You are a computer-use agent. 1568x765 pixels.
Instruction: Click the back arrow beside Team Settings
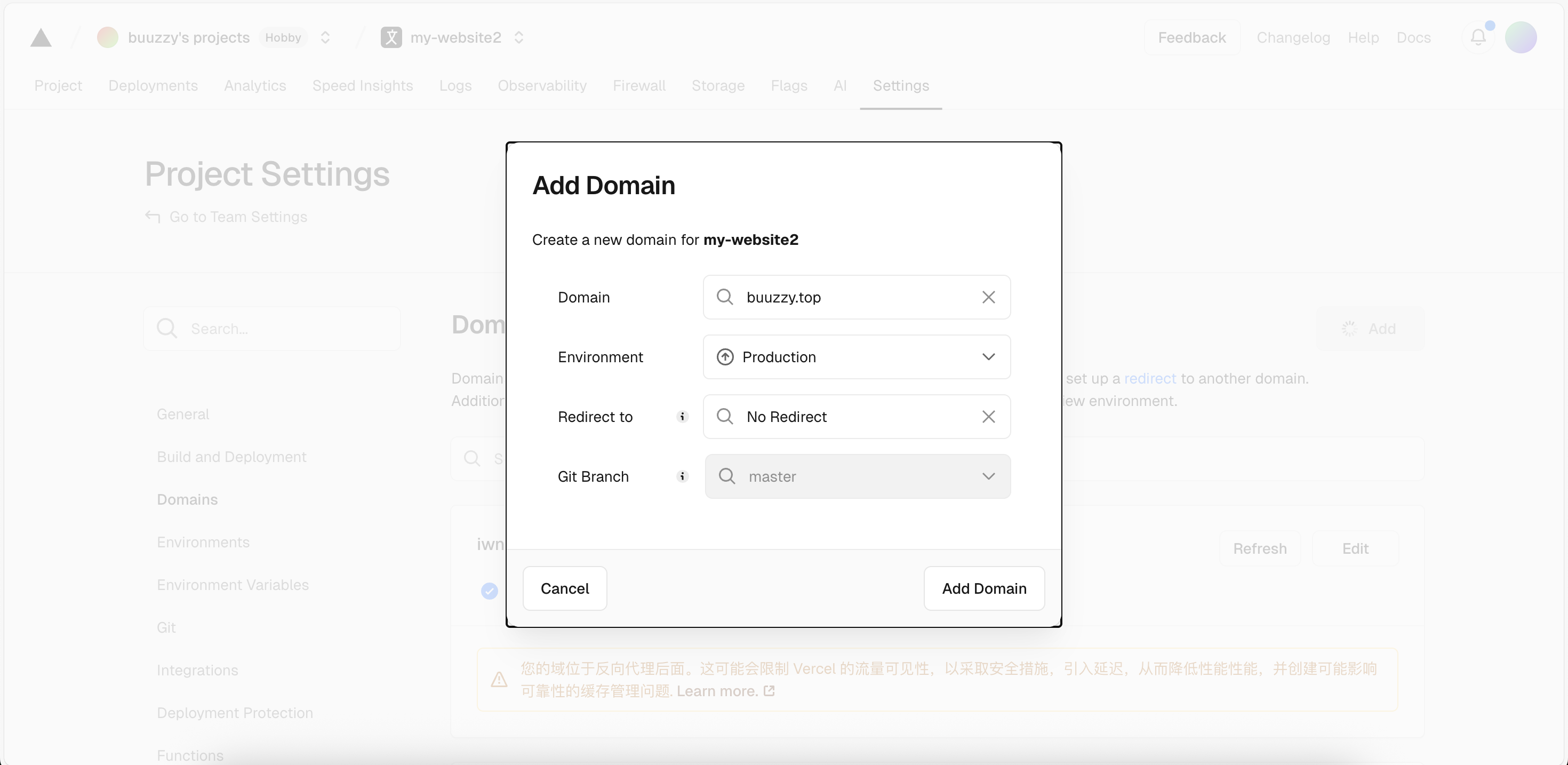click(153, 217)
